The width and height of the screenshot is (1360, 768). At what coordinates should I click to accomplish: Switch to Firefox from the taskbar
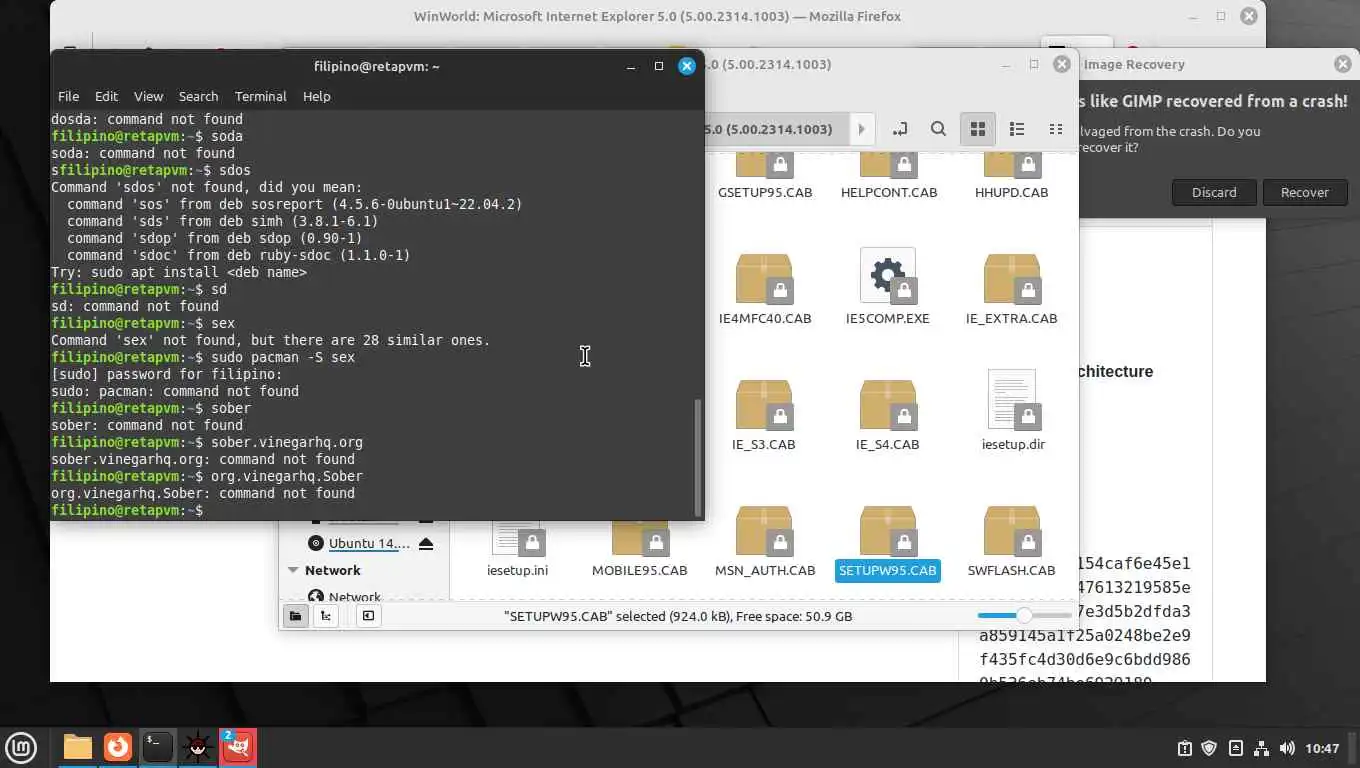118,747
